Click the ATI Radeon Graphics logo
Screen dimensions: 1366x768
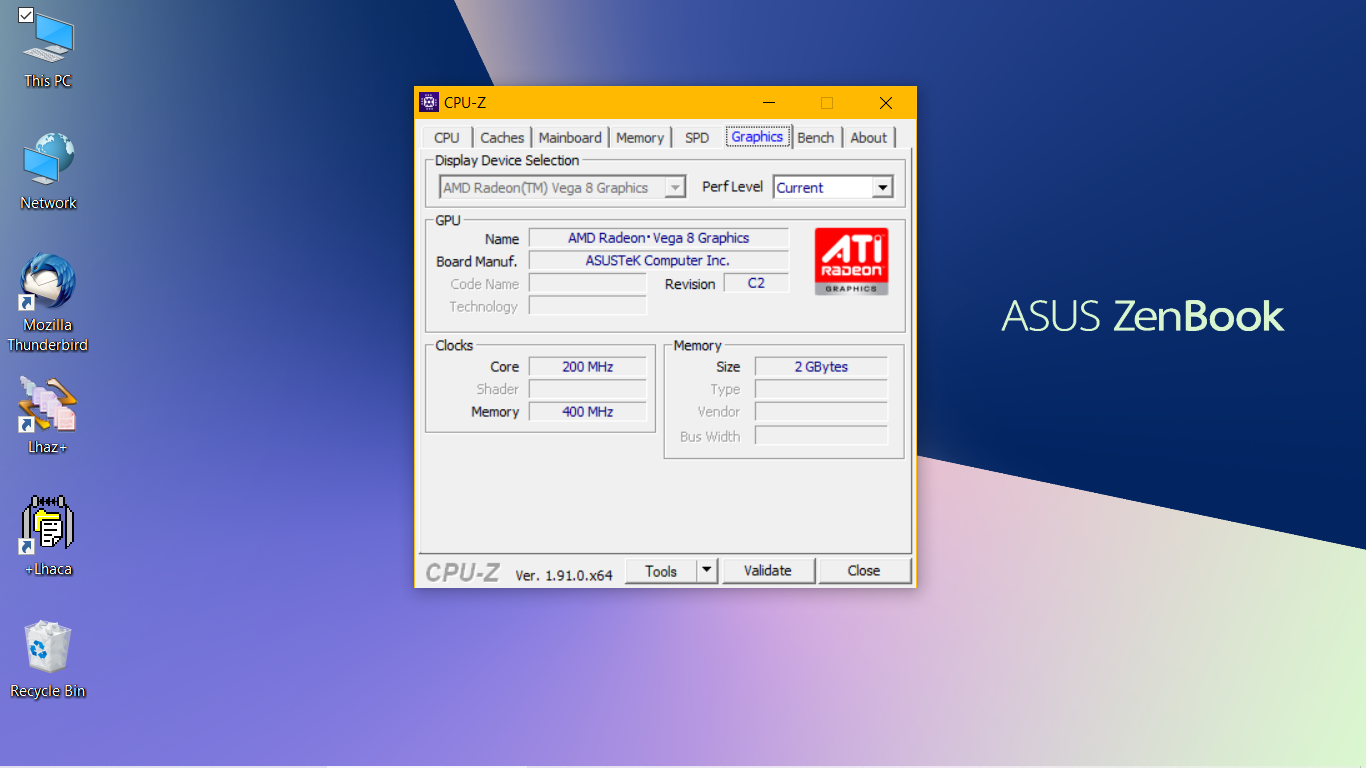point(851,261)
